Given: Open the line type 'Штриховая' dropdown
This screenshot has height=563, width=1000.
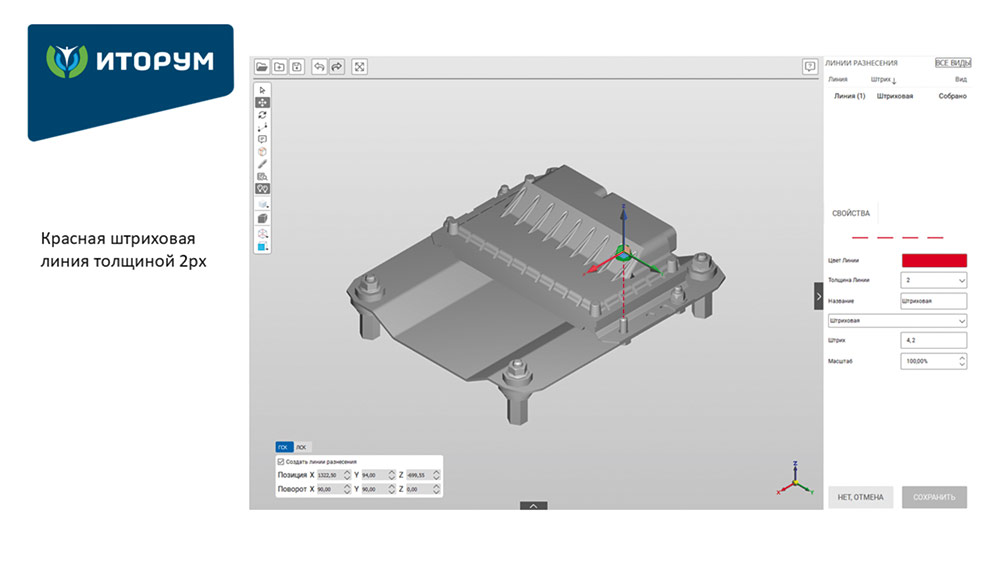Looking at the screenshot, I should pos(897,321).
